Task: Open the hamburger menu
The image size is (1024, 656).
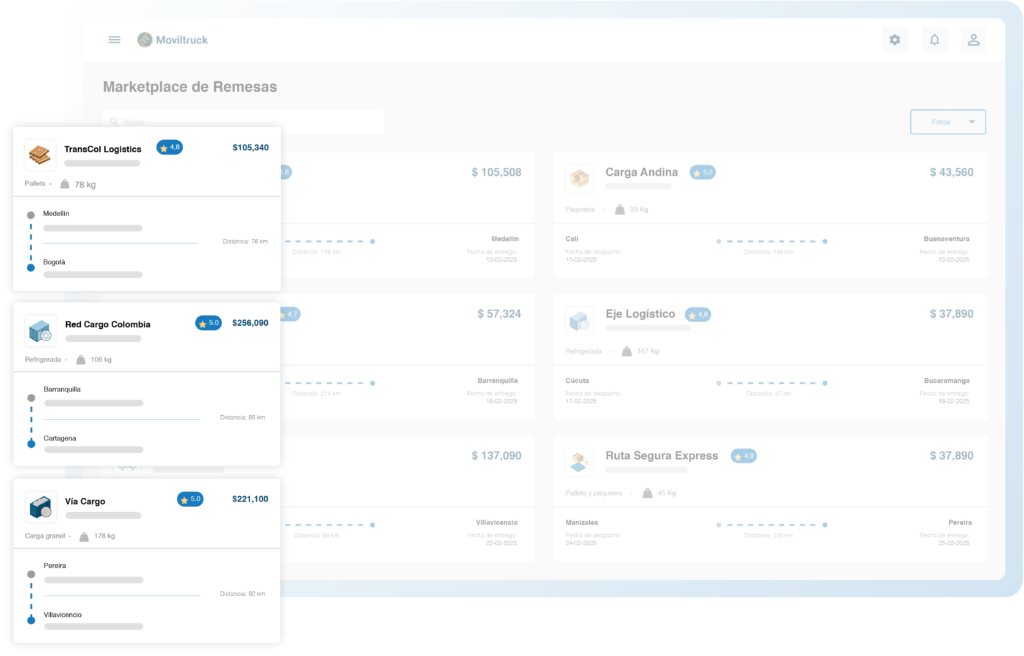Action: click(x=114, y=40)
